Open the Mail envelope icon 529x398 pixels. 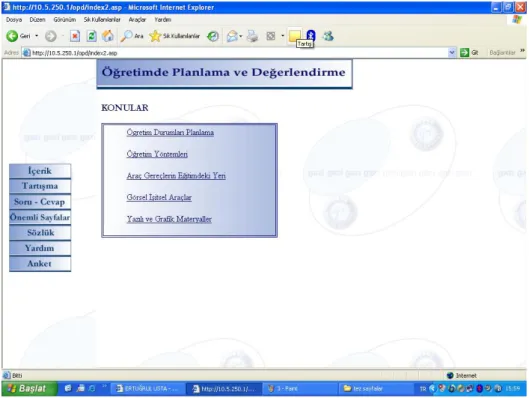[232, 36]
